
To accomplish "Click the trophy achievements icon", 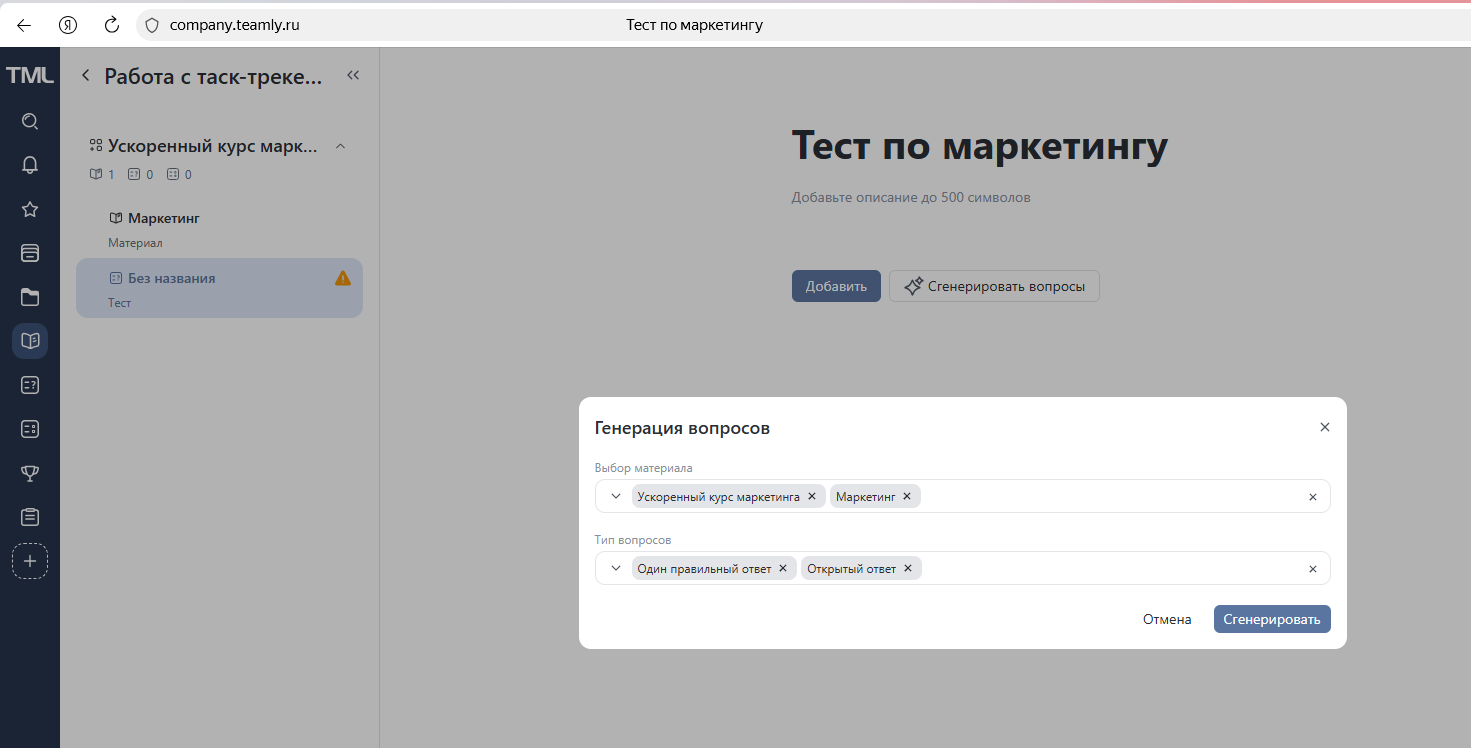I will [30, 473].
